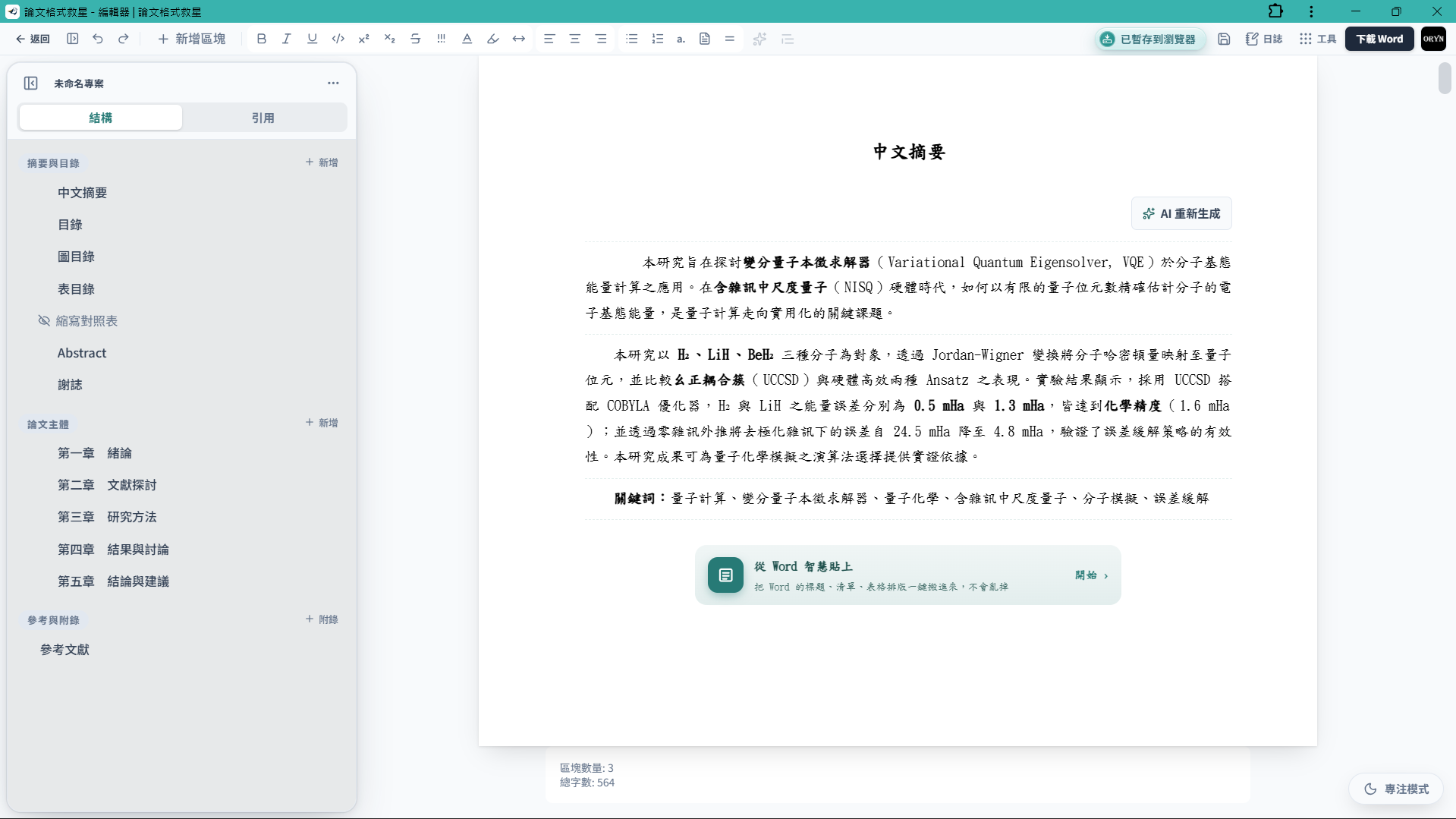Click the 已暫存到瀏覽器 status badge

click(x=1149, y=39)
